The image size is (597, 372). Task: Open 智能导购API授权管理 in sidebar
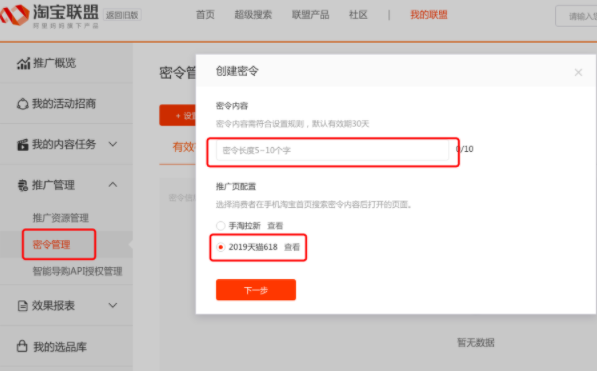77,271
